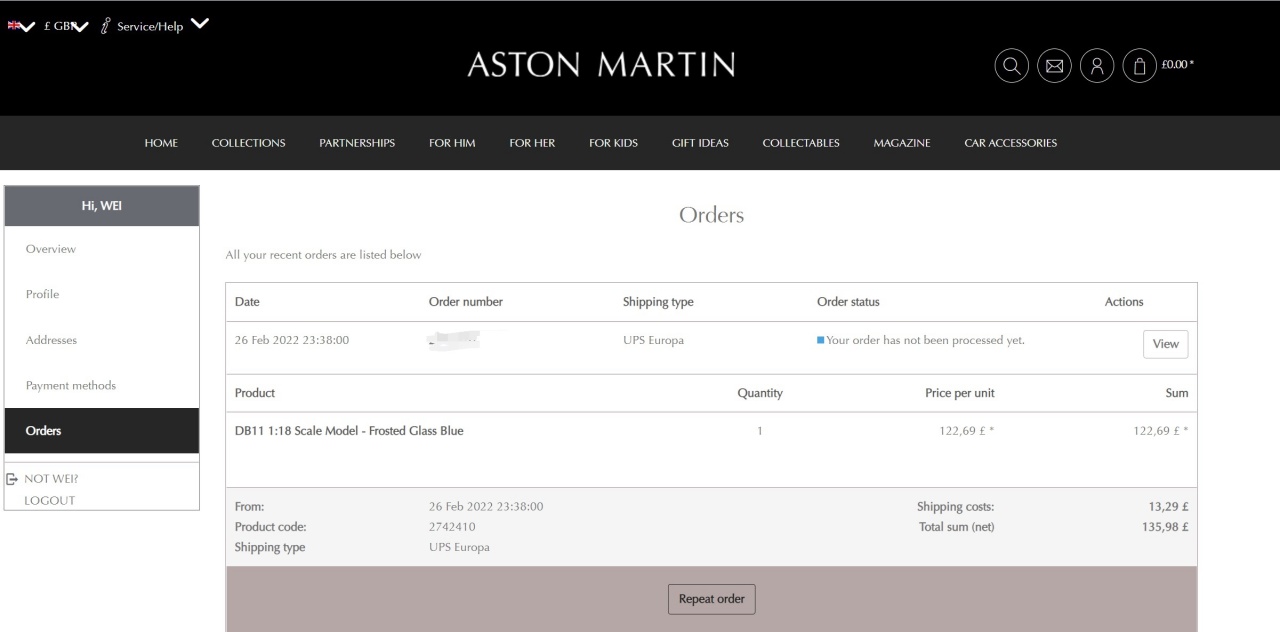The height and width of the screenshot is (632, 1280).
Task: Select Profile in account sidebar
Action: [42, 294]
